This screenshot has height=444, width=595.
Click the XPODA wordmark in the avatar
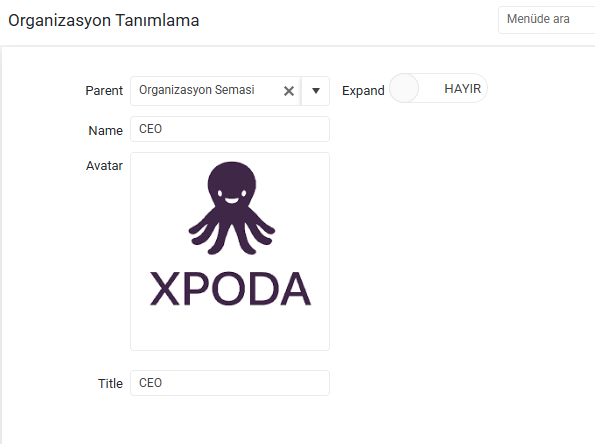(x=230, y=289)
